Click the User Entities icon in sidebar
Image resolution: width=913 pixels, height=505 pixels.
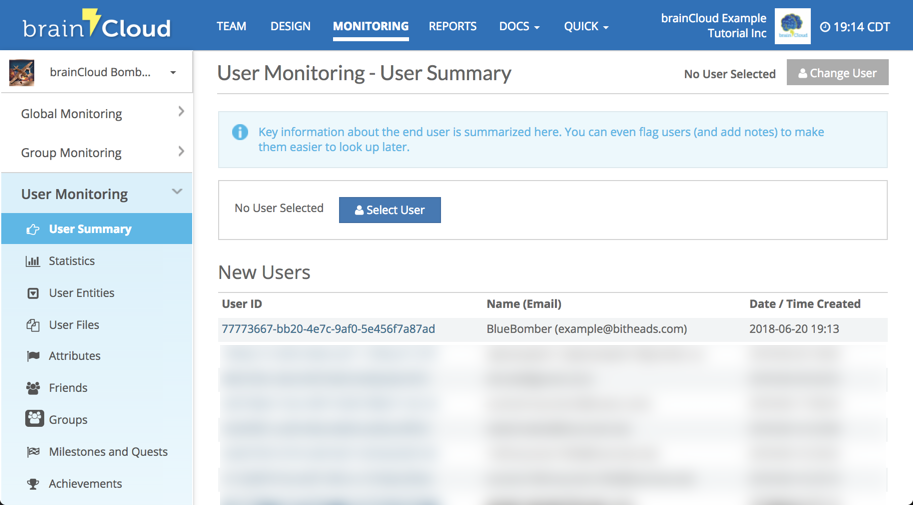(33, 293)
